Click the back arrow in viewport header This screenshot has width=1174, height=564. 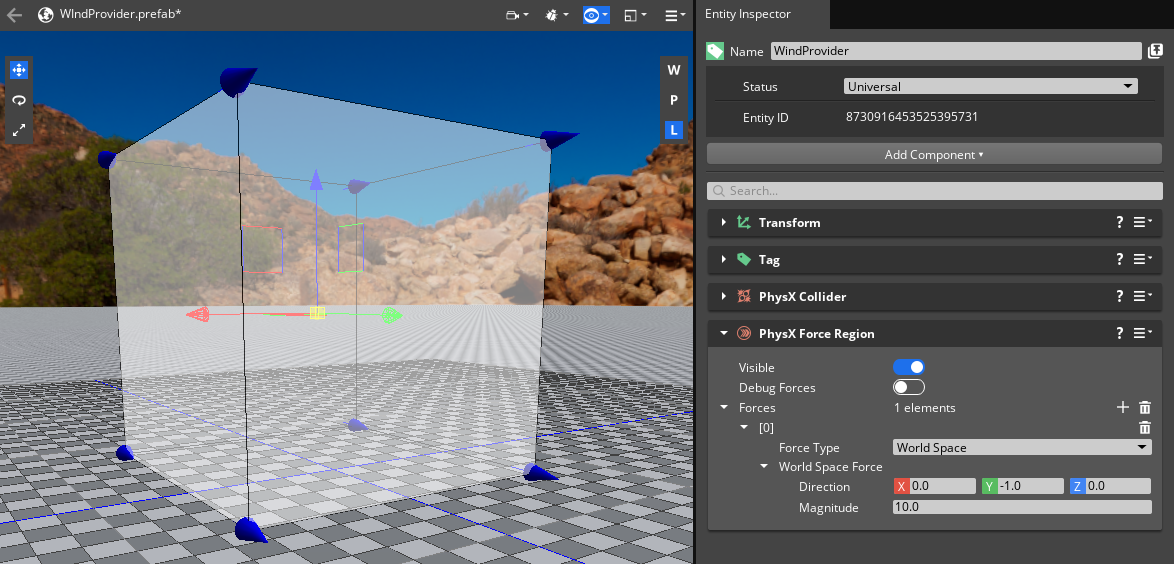(15, 15)
